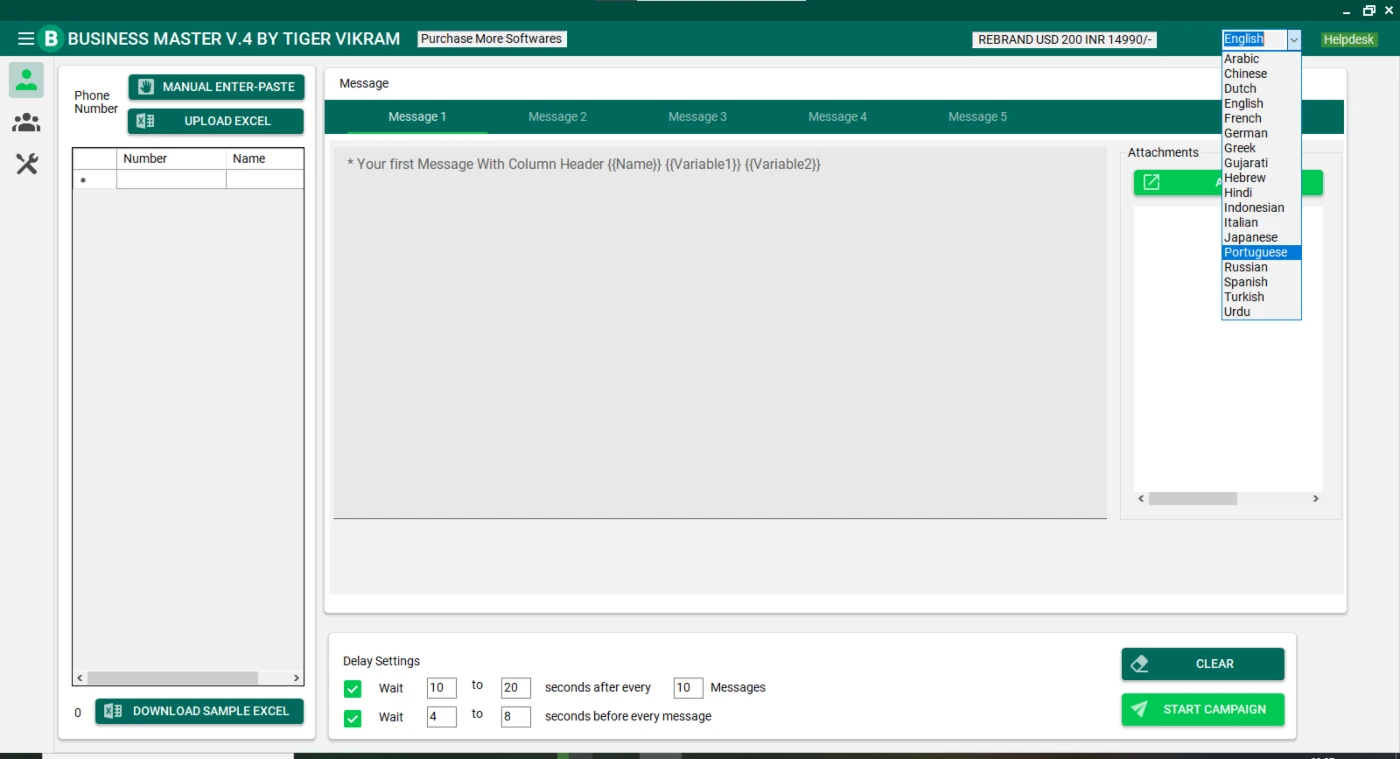Edit the per-message wait field showing 8

[x=515, y=717]
